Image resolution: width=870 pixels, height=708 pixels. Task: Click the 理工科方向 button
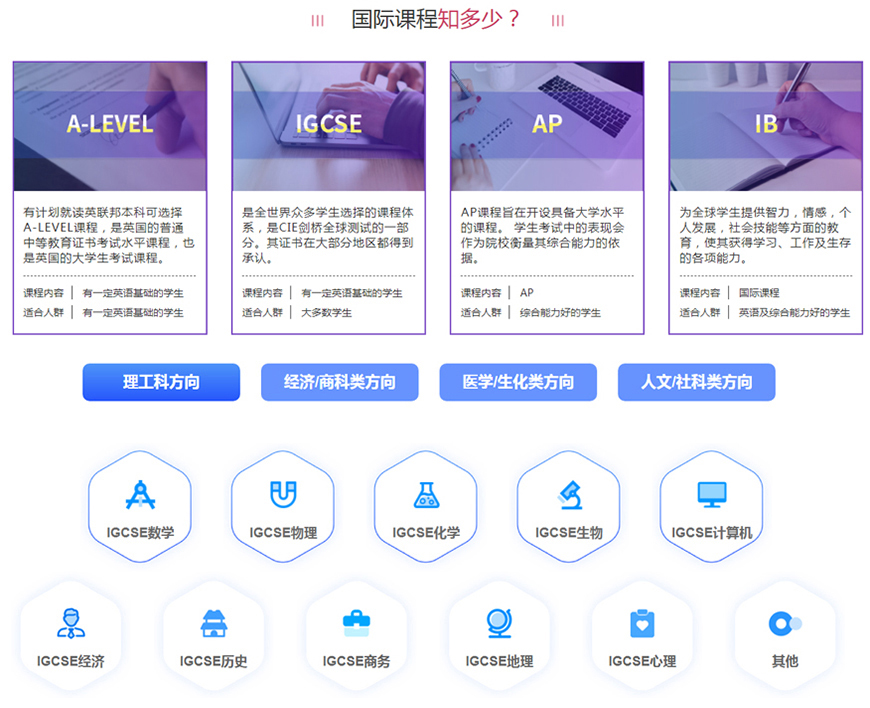(162, 382)
